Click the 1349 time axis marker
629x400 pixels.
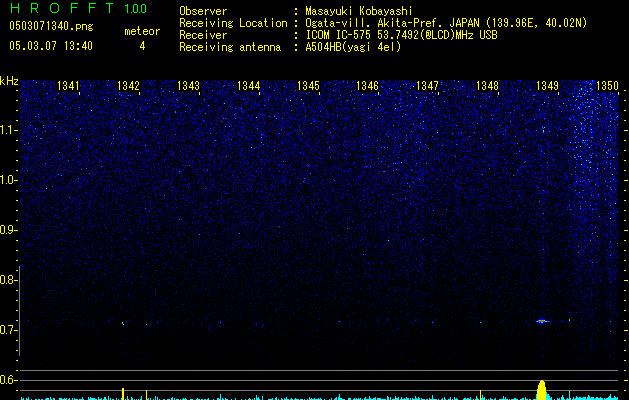pyautogui.click(x=548, y=85)
